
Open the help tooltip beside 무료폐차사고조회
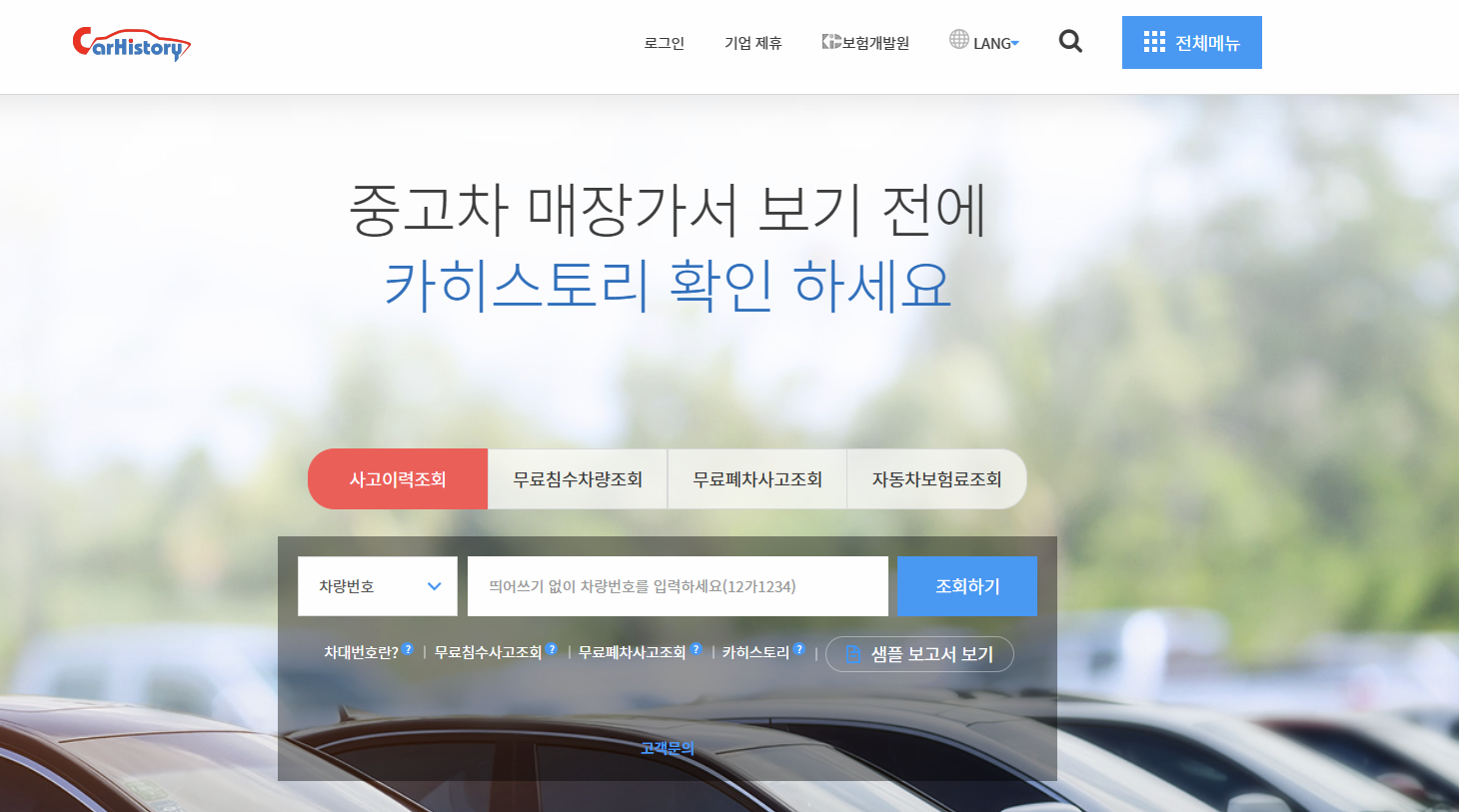point(697,651)
